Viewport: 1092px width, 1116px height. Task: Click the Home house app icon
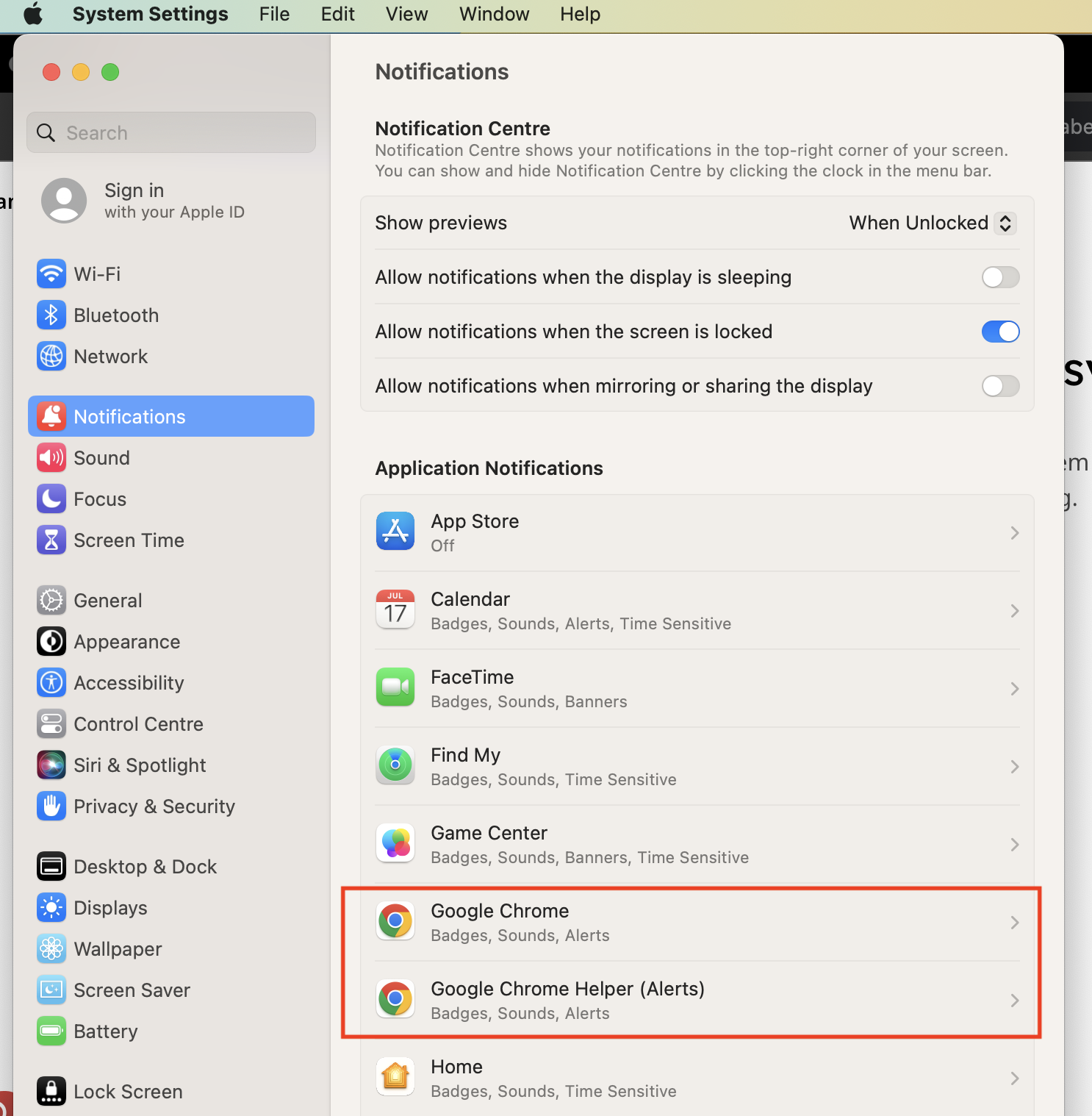click(395, 1077)
